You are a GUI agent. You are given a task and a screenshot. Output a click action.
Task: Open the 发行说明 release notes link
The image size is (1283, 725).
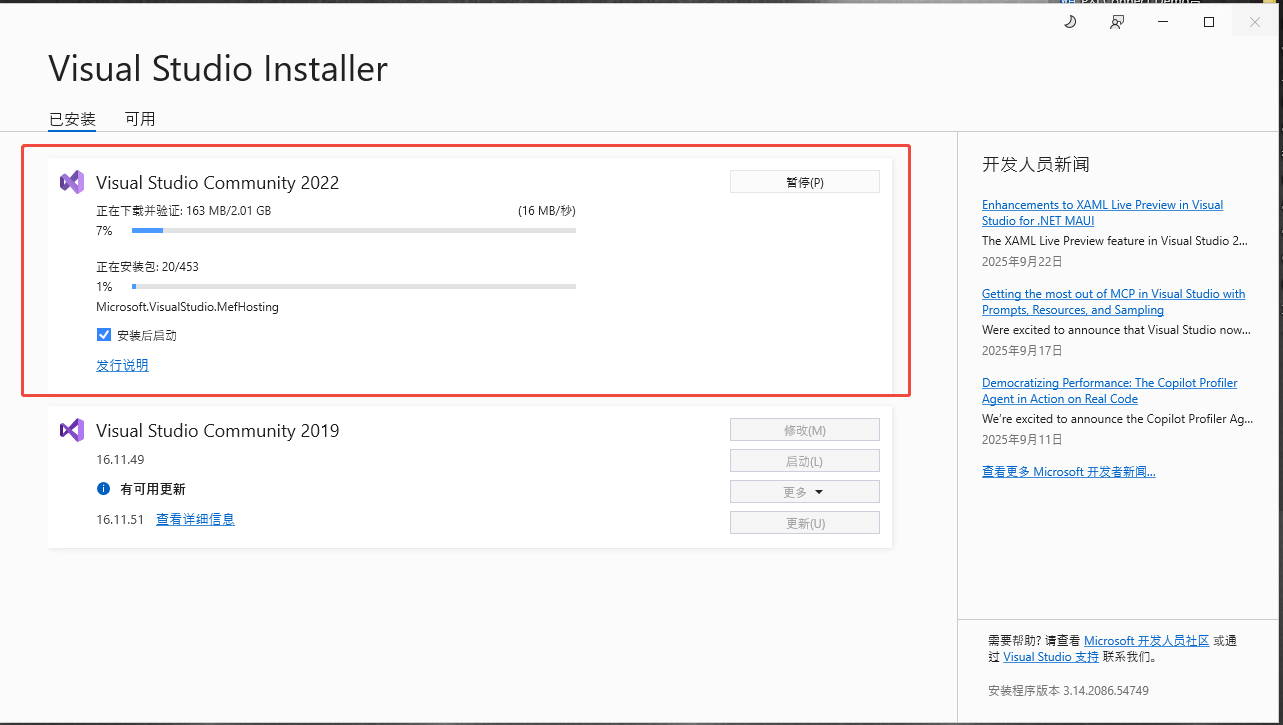tap(122, 365)
